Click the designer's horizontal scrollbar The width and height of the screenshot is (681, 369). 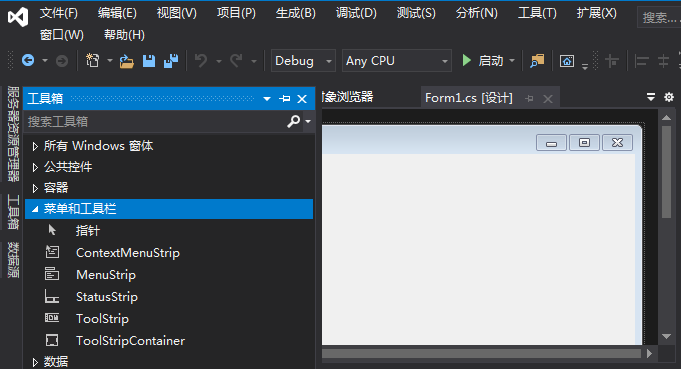(482, 353)
